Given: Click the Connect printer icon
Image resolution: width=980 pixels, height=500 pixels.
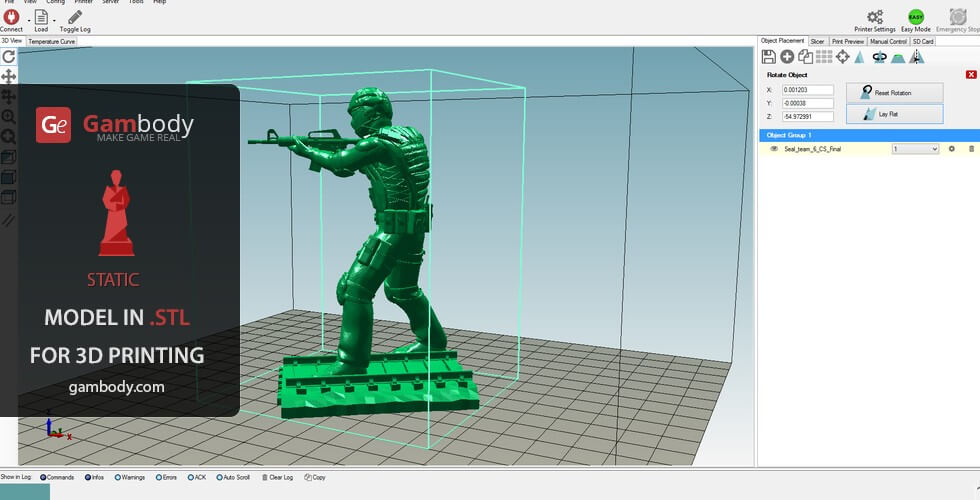Looking at the screenshot, I should pos(11,16).
